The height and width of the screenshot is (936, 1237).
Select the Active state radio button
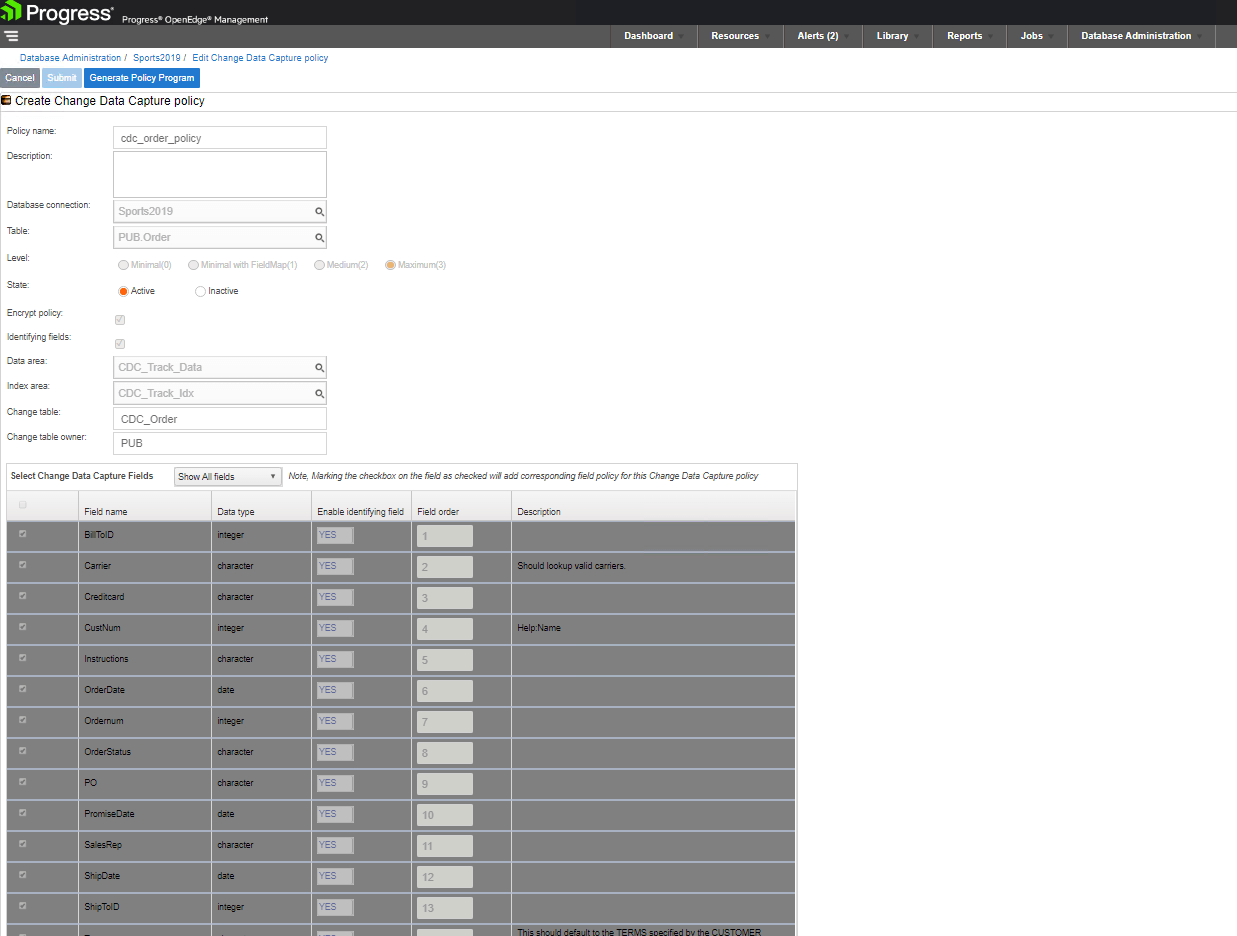coord(123,292)
